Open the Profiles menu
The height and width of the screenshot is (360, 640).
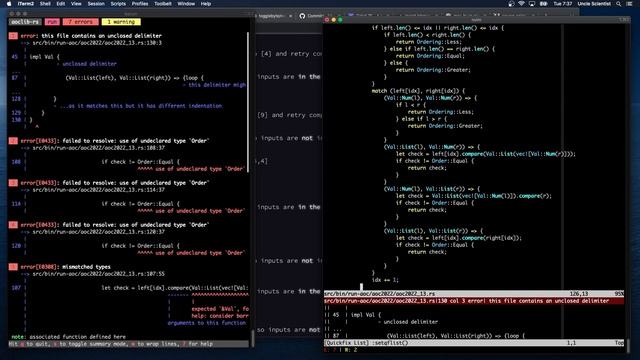140,4
